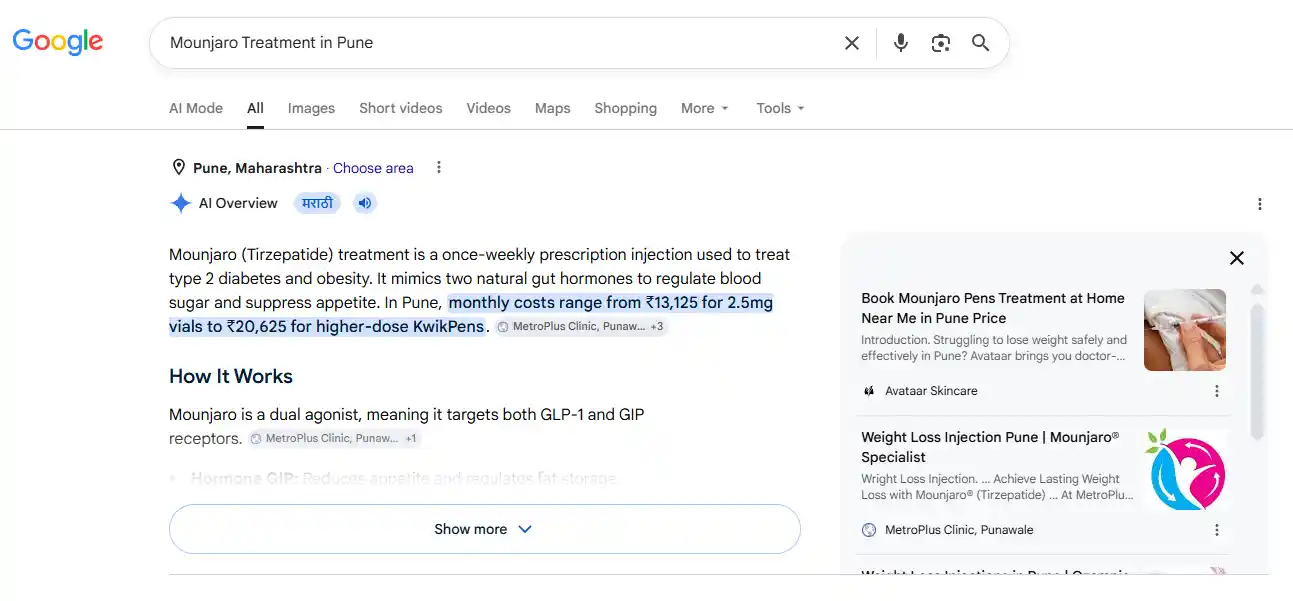Viewport: 1293px width, 601px height.
Task: Switch the AI Overview to Marathi (मराठी)
Action: (317, 203)
